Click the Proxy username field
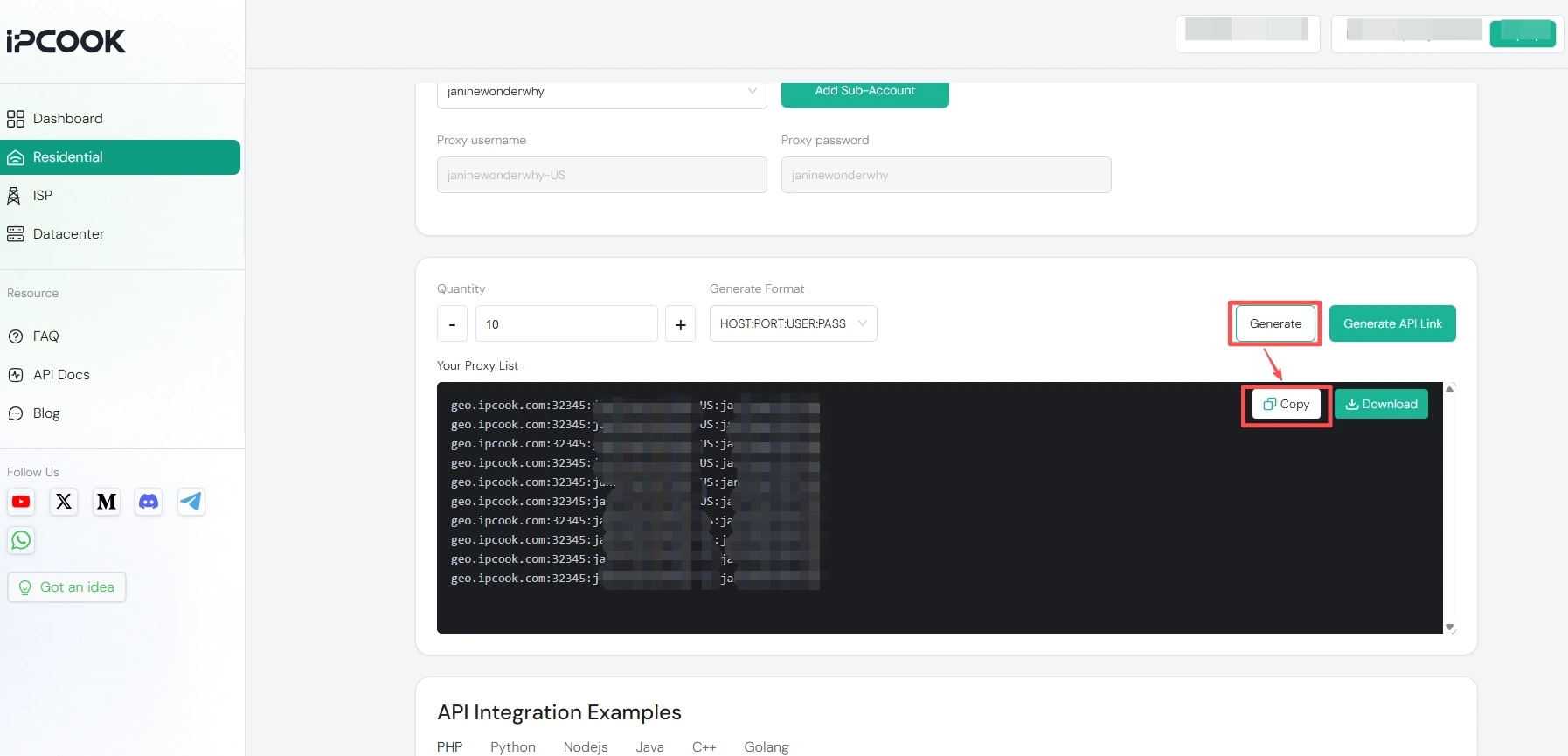Viewport: 1568px width, 756px height. [602, 175]
